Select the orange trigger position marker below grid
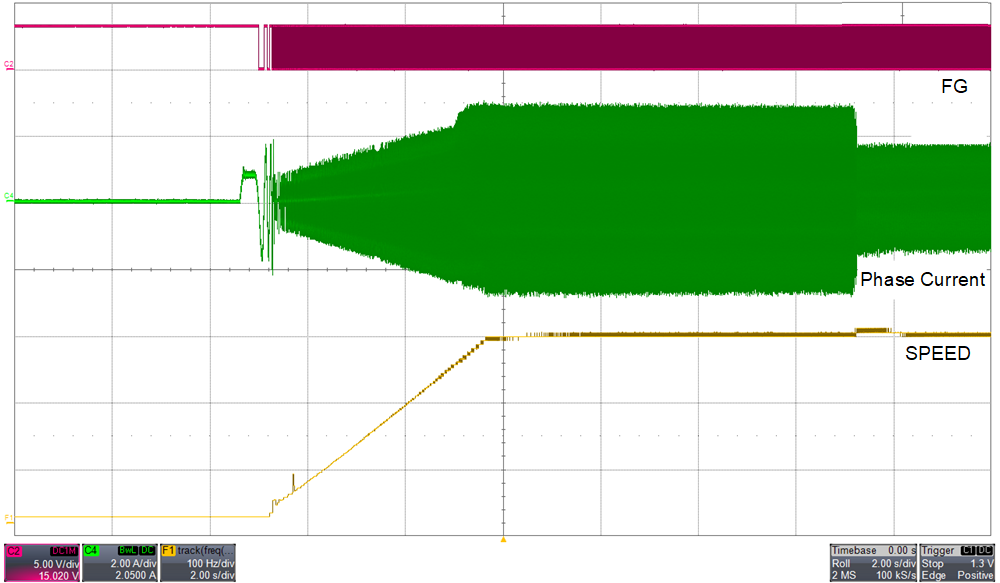Image resolution: width=1000 pixels, height=583 pixels. point(504,540)
